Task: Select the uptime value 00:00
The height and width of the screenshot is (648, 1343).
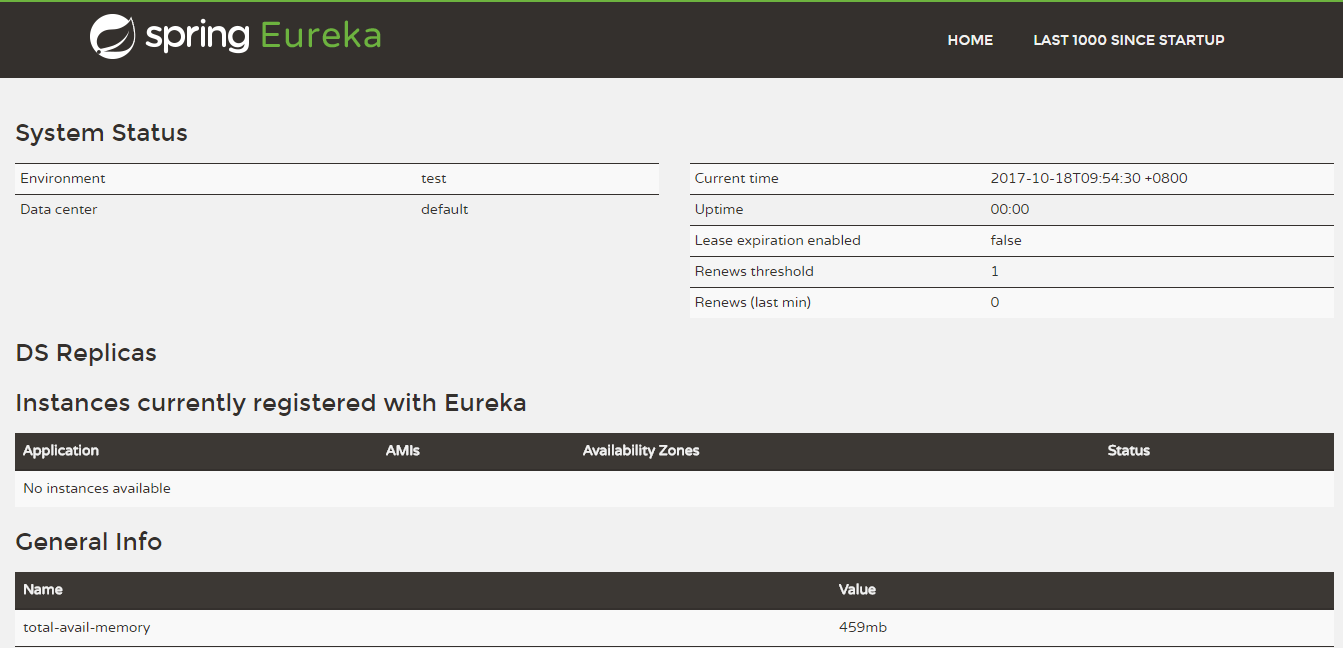Action: 1010,209
